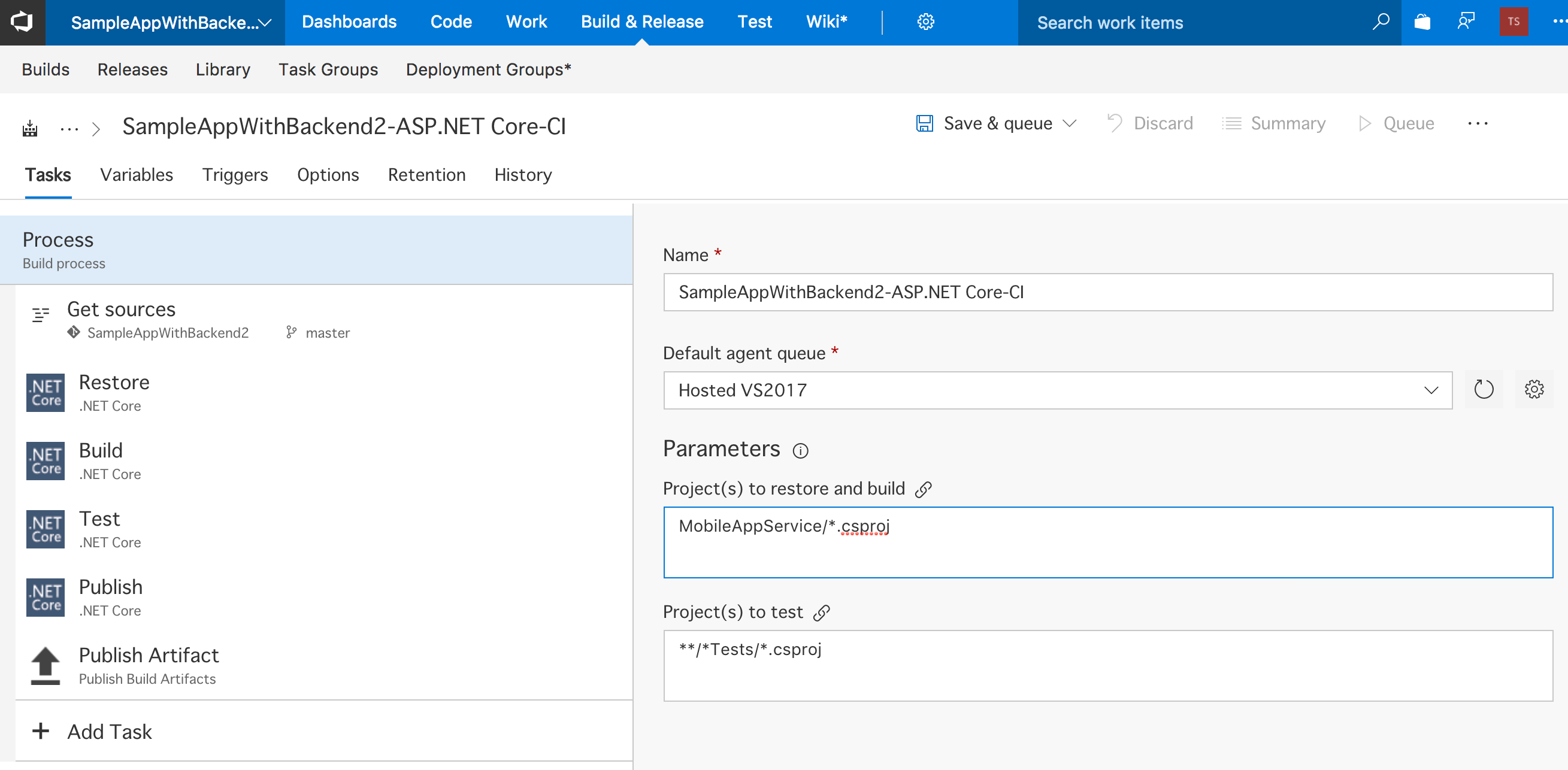Click the Save & queue disk icon
The image size is (1568, 770).
(925, 123)
